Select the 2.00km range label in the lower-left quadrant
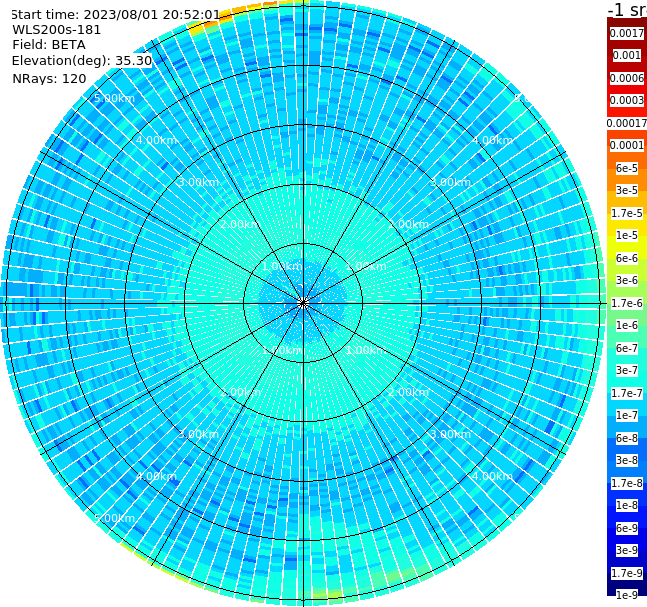This screenshot has width=647, height=607. [x=241, y=392]
